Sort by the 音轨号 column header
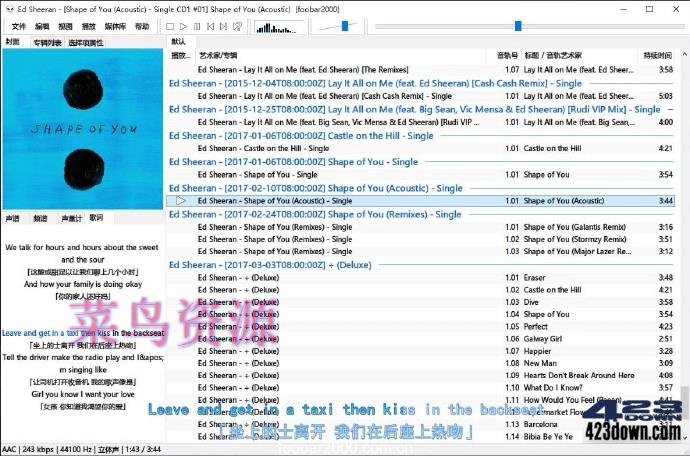Viewport: 690px width, 456px height. pyautogui.click(x=503, y=55)
